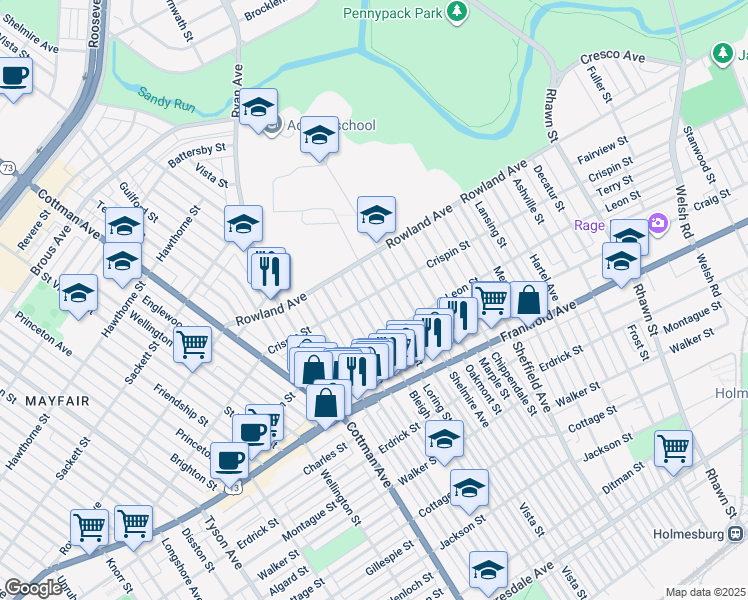Viewport: 748px width, 600px height.
Task: Select the left grocery cart marker near Knorr St
Action: pos(89,529)
